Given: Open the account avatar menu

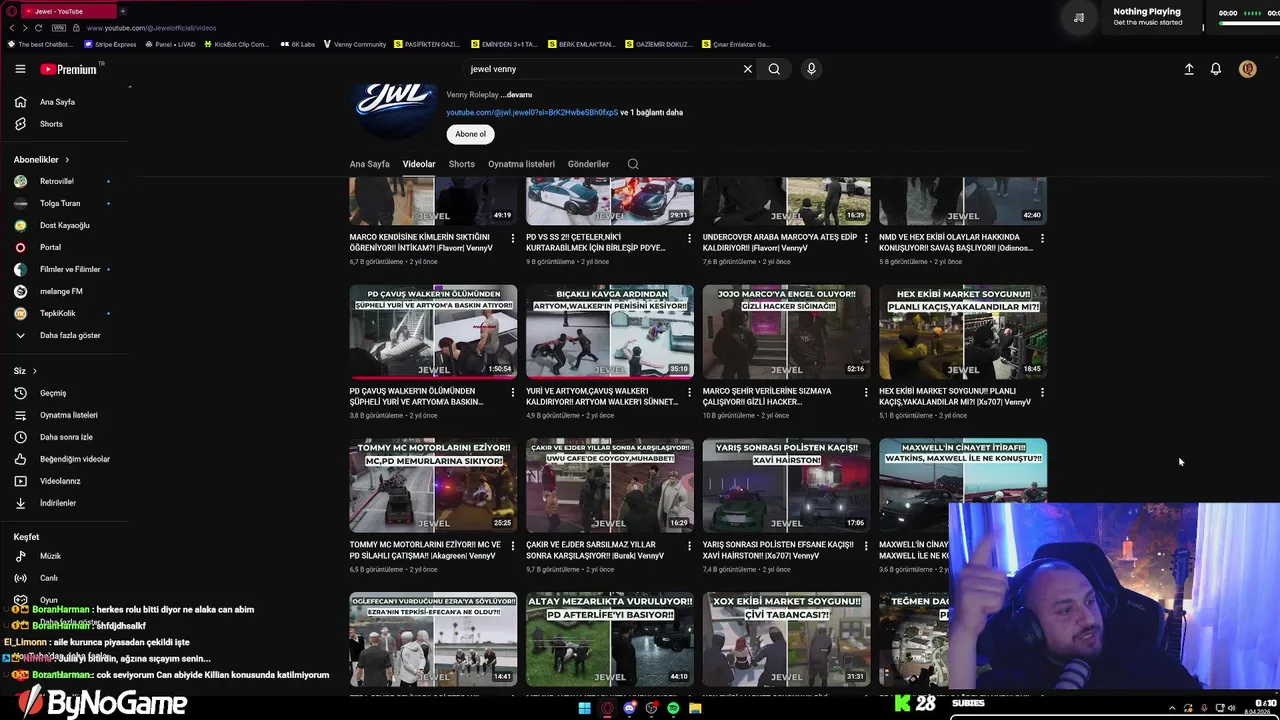Looking at the screenshot, I should [1247, 69].
